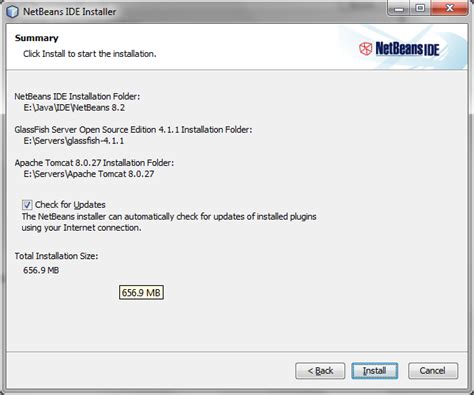The width and height of the screenshot is (474, 395).
Task: Select the path E:\Java\IDE\NetBeans 8.2
Action: (x=74, y=108)
